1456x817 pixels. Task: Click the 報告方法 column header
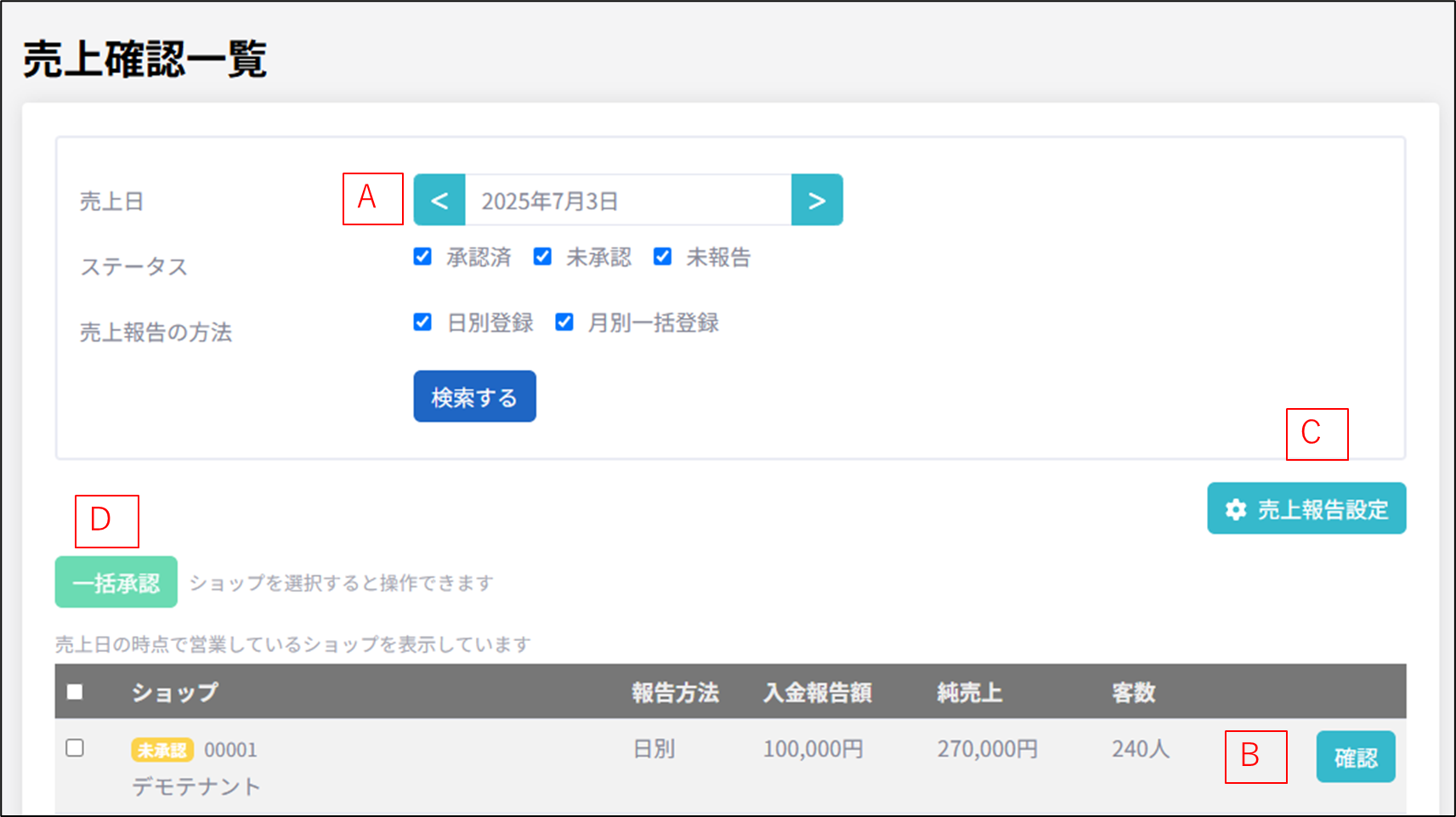click(675, 692)
